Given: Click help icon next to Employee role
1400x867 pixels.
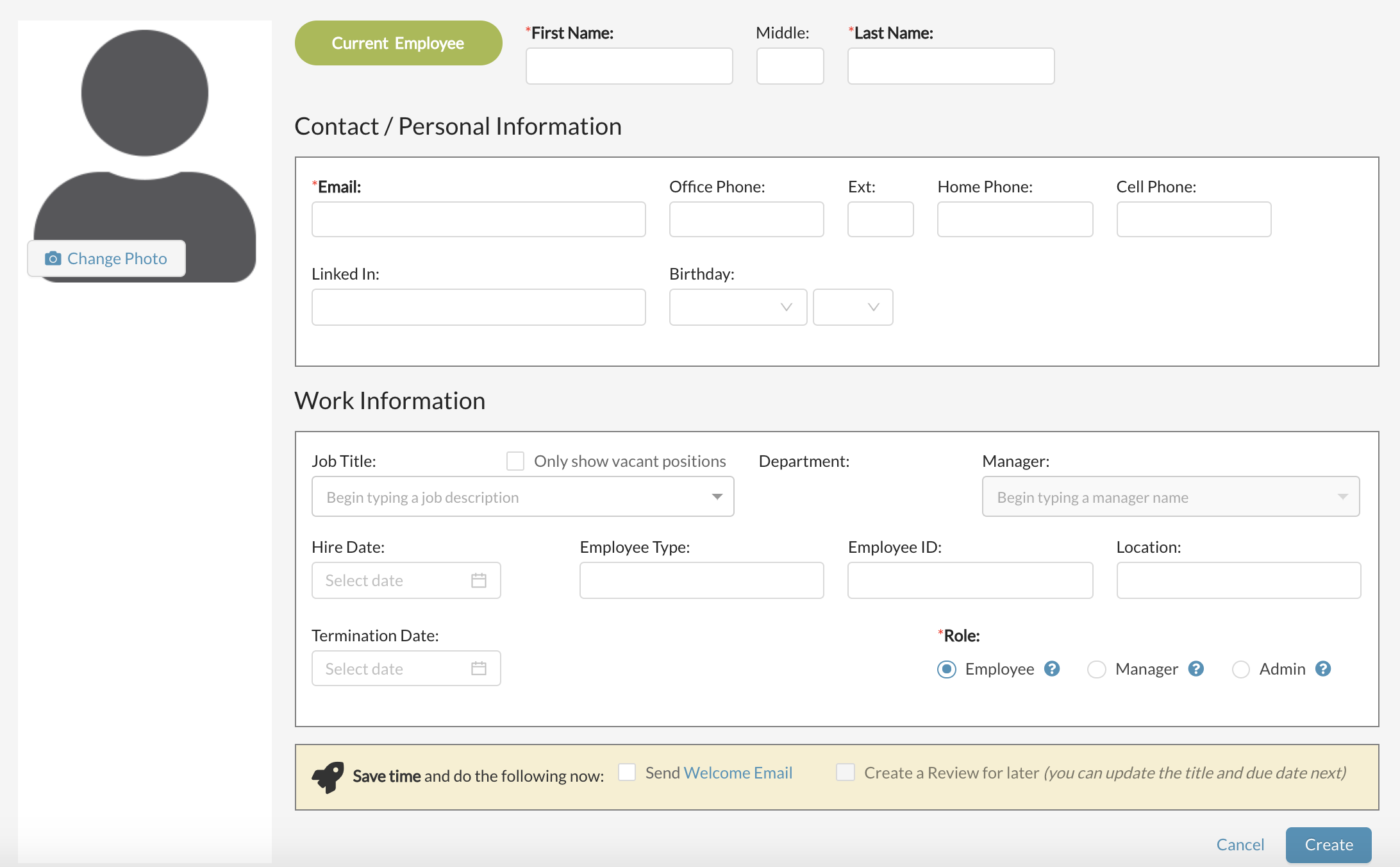Looking at the screenshot, I should pos(1052,669).
